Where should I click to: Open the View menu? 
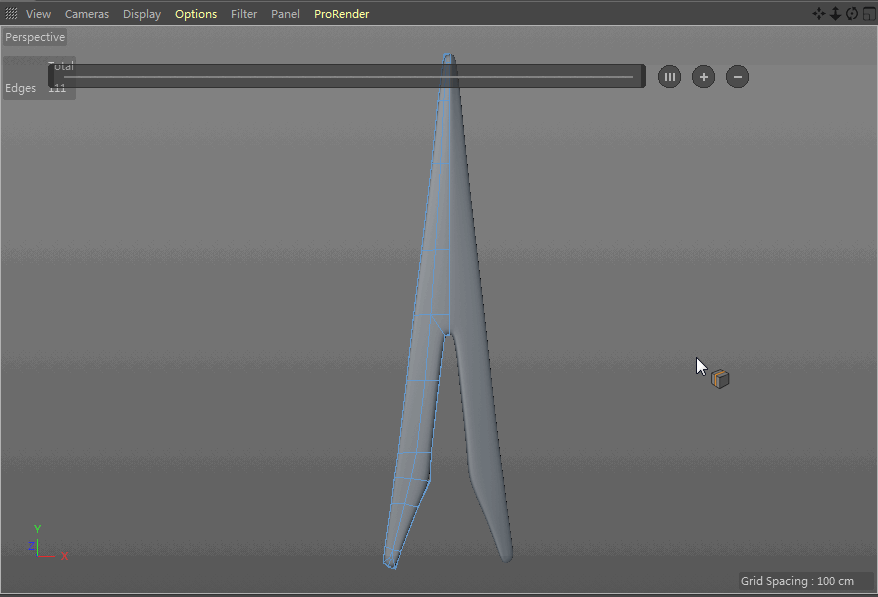(x=38, y=14)
